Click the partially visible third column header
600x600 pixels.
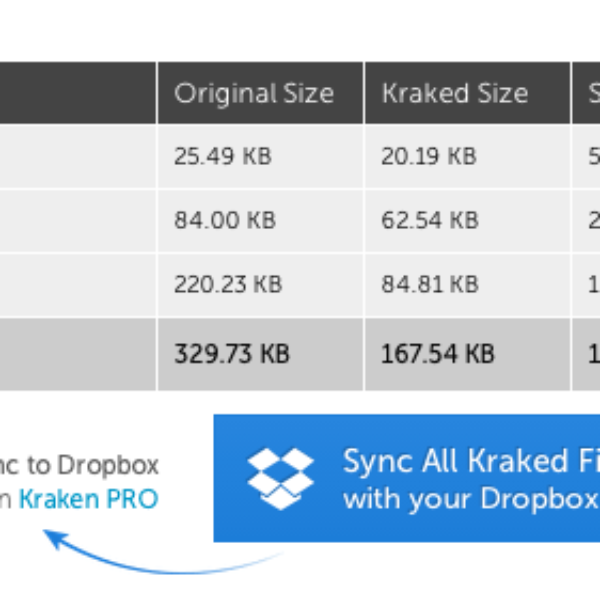coord(586,93)
